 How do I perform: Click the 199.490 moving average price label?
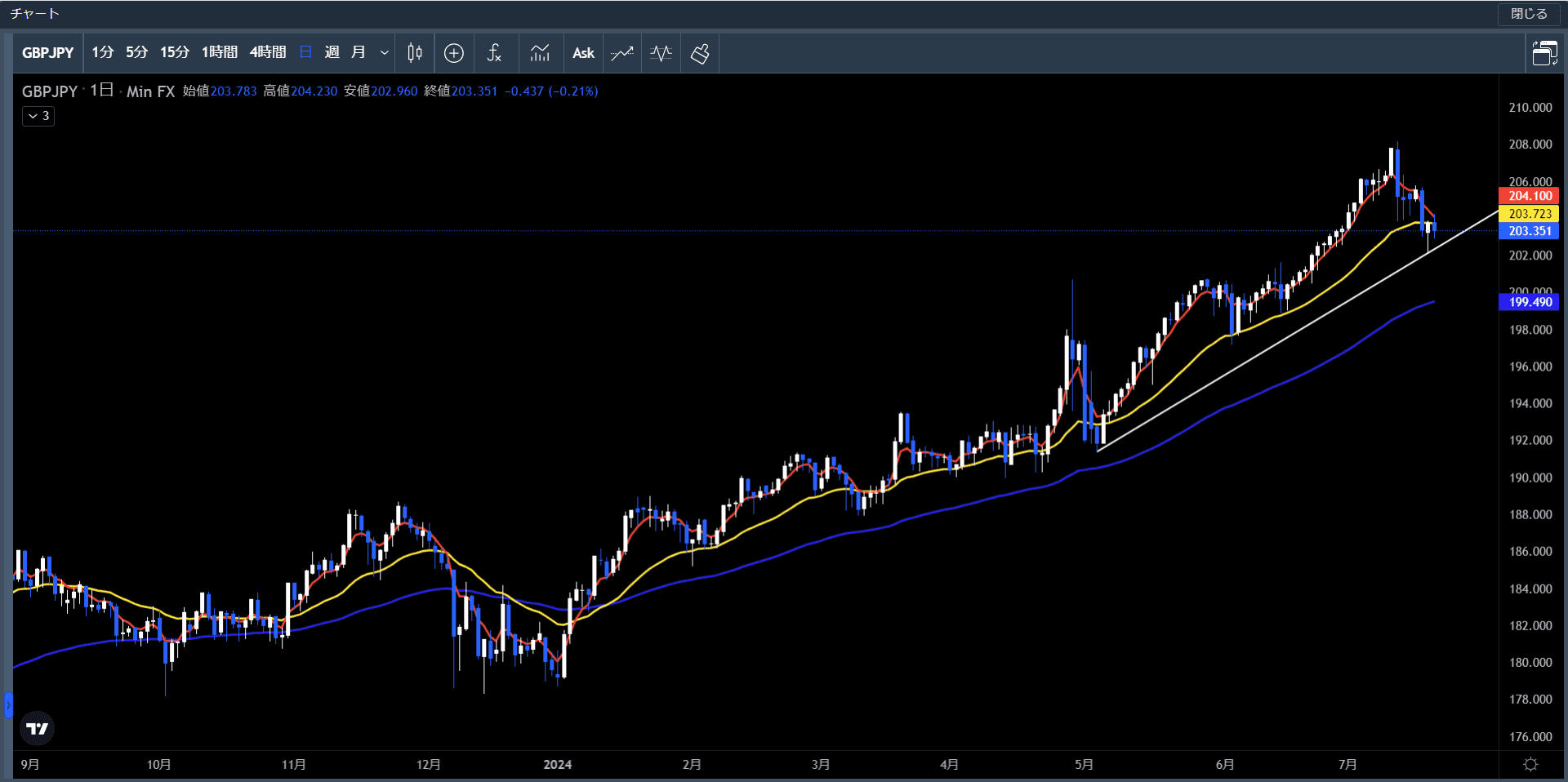[x=1530, y=302]
